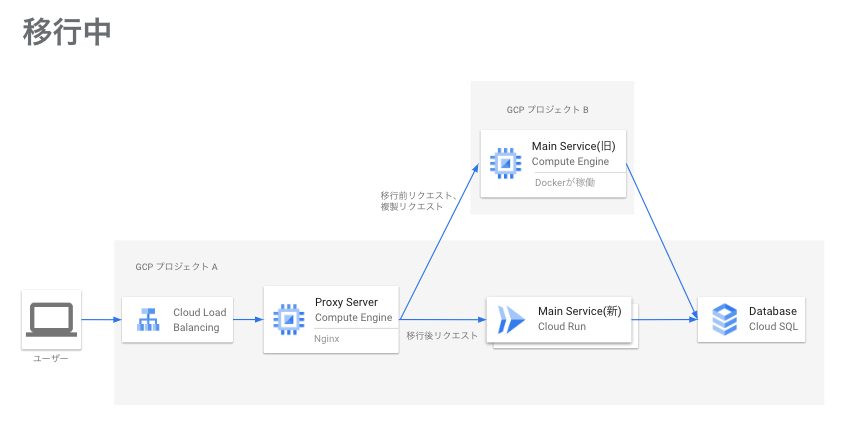Click the Nginx note in Proxy Server card

(x=328, y=338)
